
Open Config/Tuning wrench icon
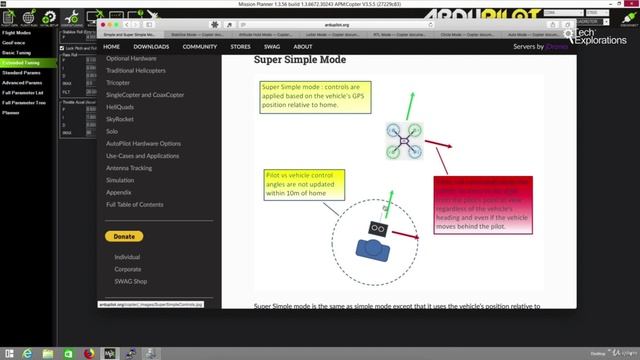click(72, 18)
